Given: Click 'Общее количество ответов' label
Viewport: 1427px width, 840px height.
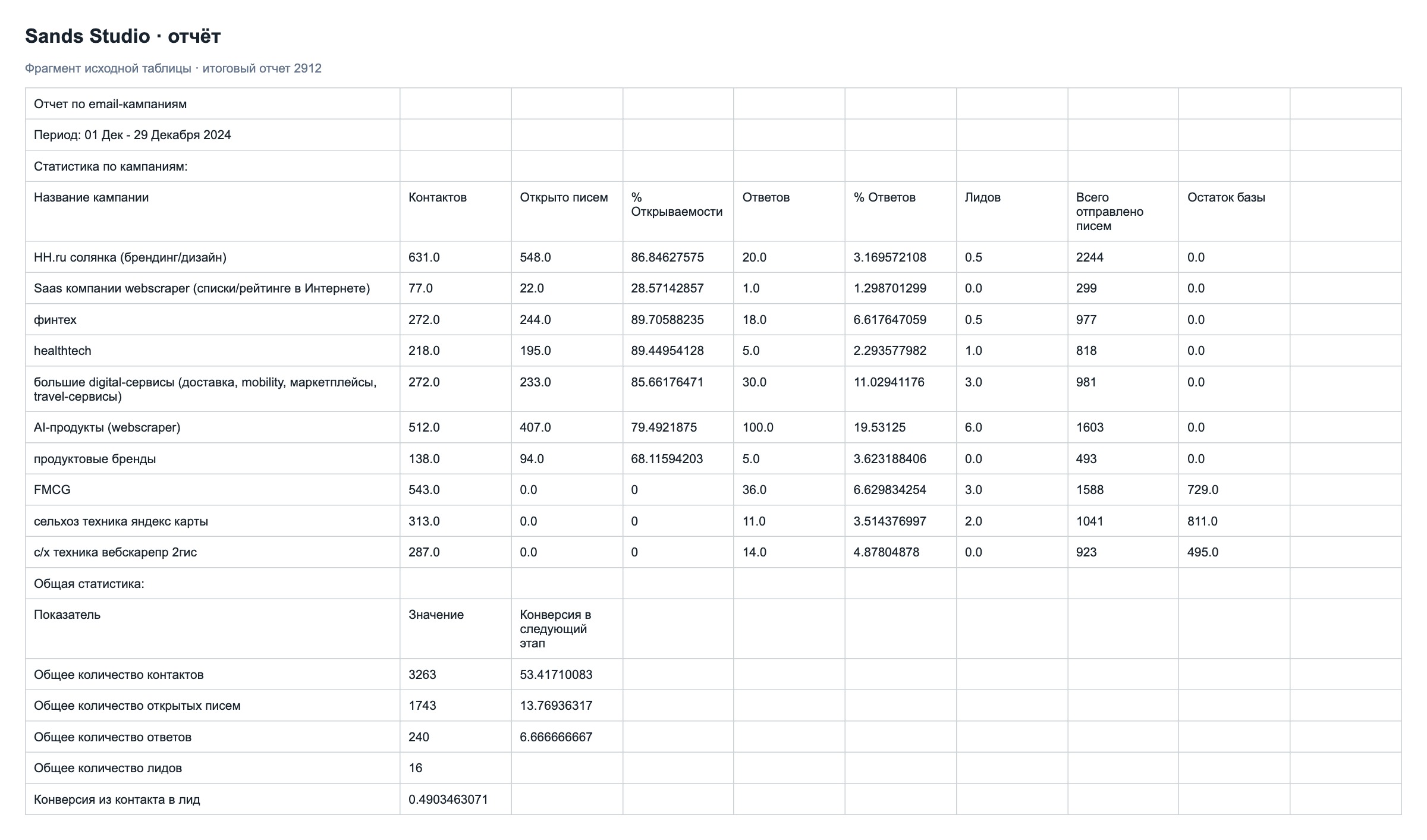Looking at the screenshot, I should (x=112, y=737).
